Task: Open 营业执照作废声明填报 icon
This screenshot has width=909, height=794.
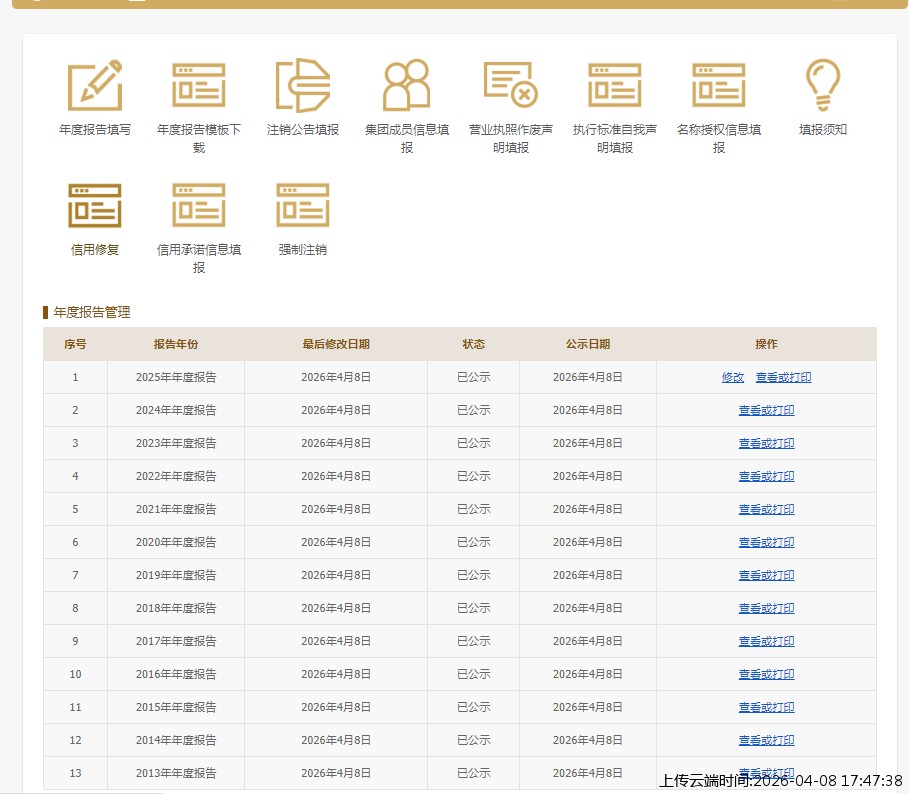Action: click(511, 86)
